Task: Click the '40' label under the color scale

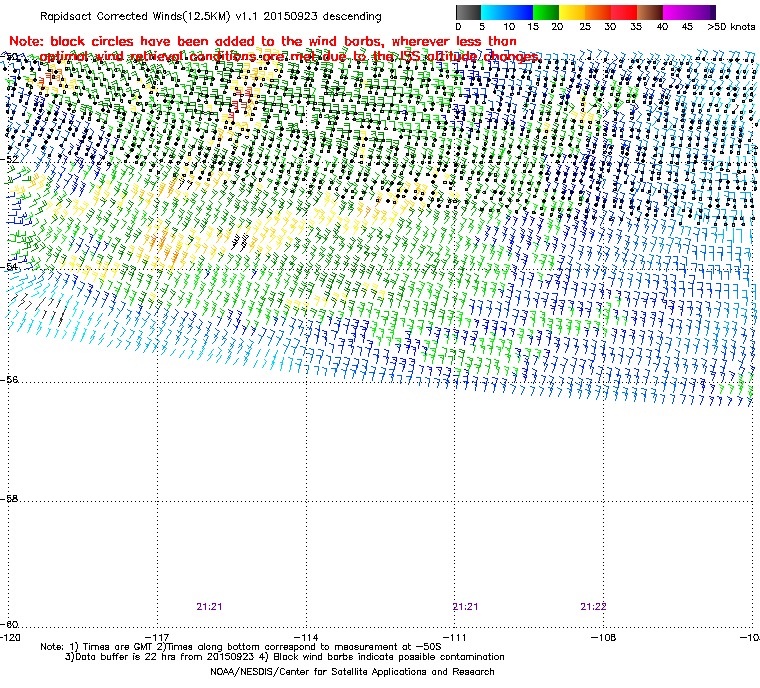Action: pos(662,27)
